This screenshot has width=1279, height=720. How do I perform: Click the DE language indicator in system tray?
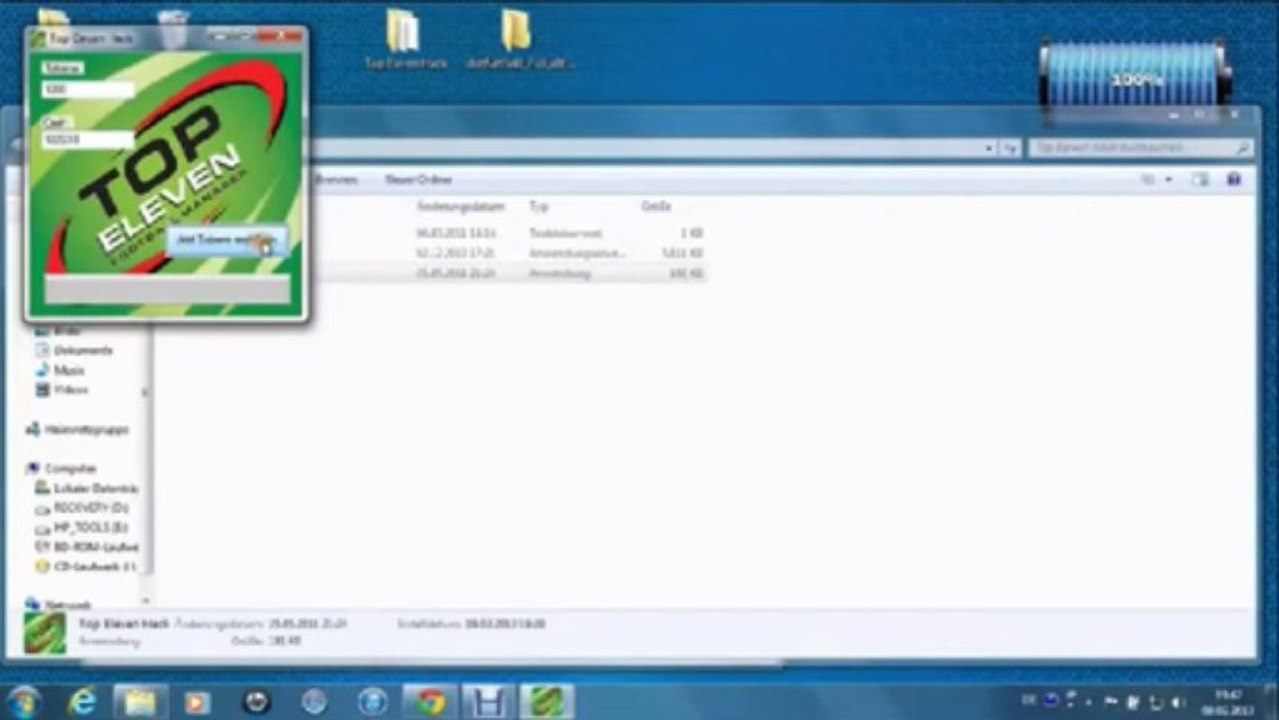pos(1028,701)
